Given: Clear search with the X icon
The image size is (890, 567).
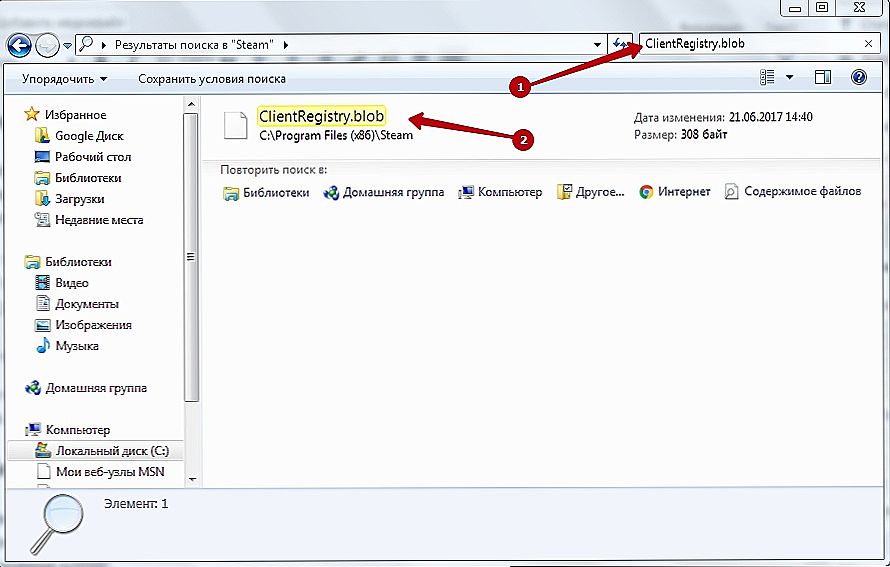Looking at the screenshot, I should [868, 44].
